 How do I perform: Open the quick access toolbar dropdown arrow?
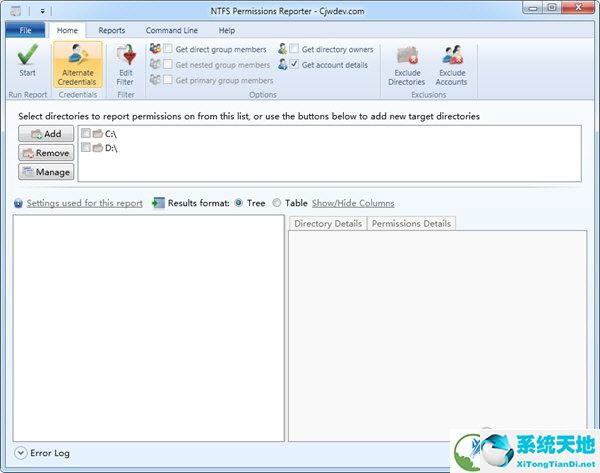[x=42, y=11]
